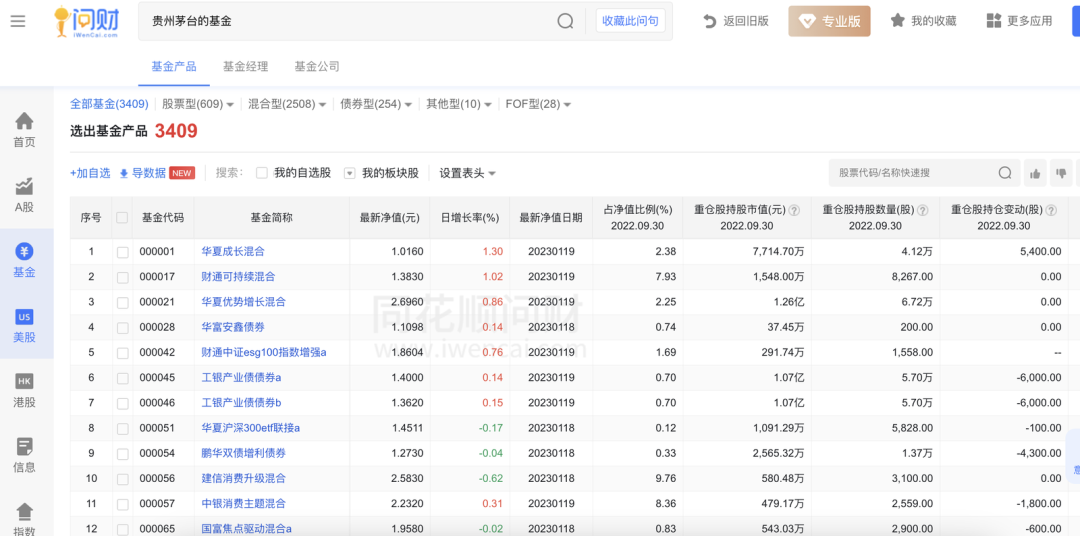The height and width of the screenshot is (536, 1080).
Task: Click the star icon for 我的收藏
Action: tap(897, 21)
